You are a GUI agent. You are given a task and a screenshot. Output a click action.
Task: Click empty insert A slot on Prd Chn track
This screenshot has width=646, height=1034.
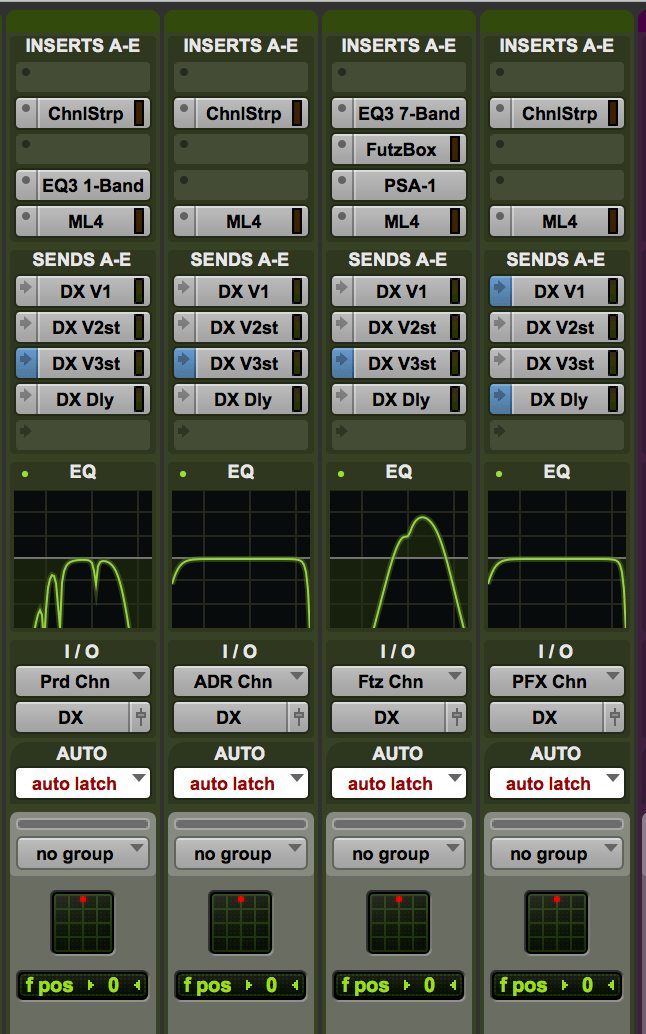click(x=83, y=76)
